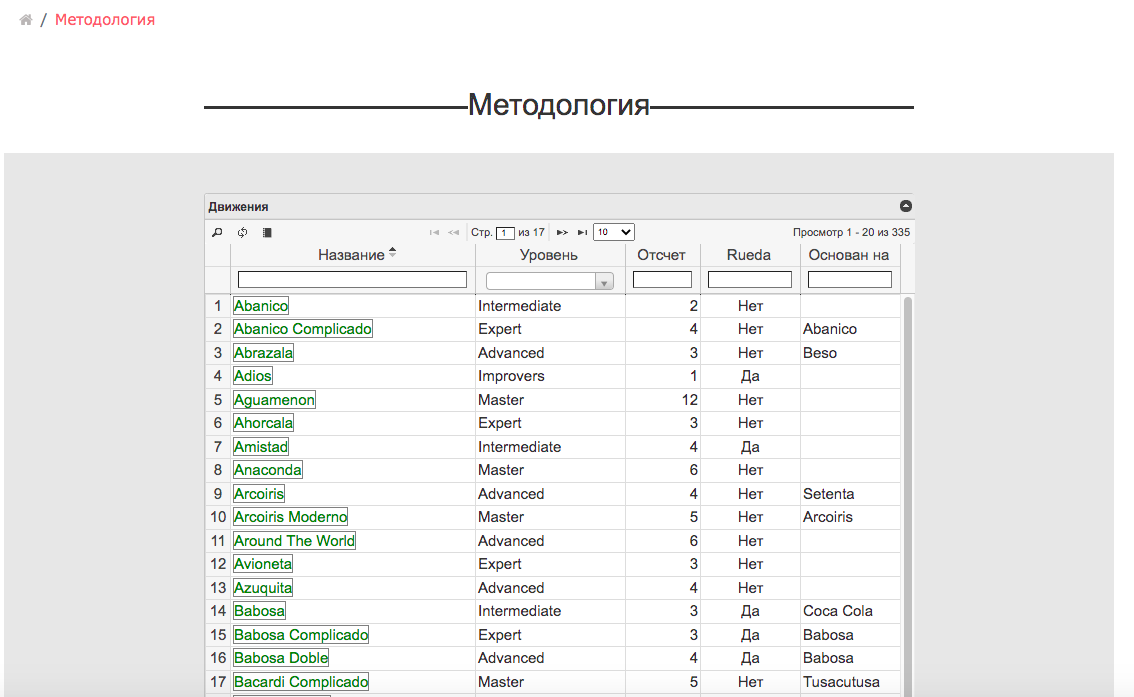Open the Babosa movement link
Viewport: 1134px width, 697px height.
(x=260, y=611)
